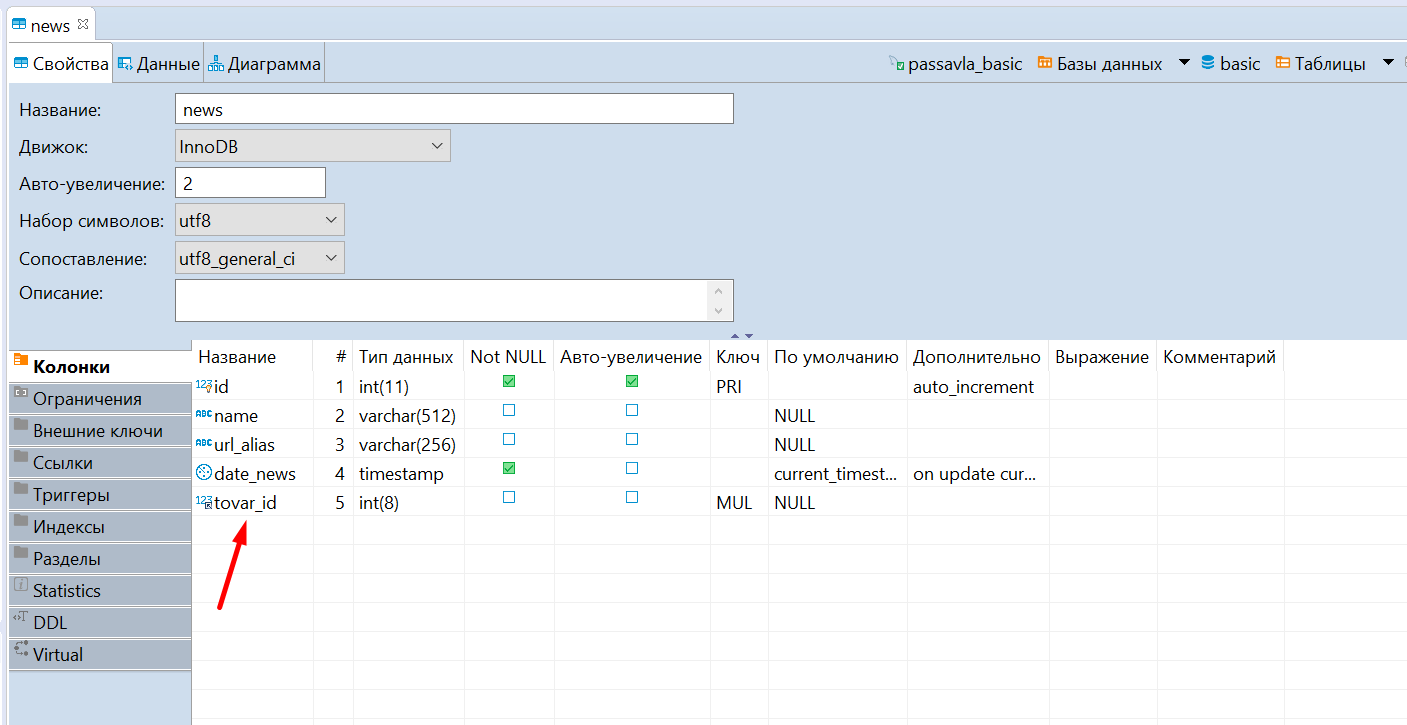Viewport: 1407px width, 725px height.
Task: Toggle Авто-увеличение checkbox for id
Action: click(x=632, y=381)
